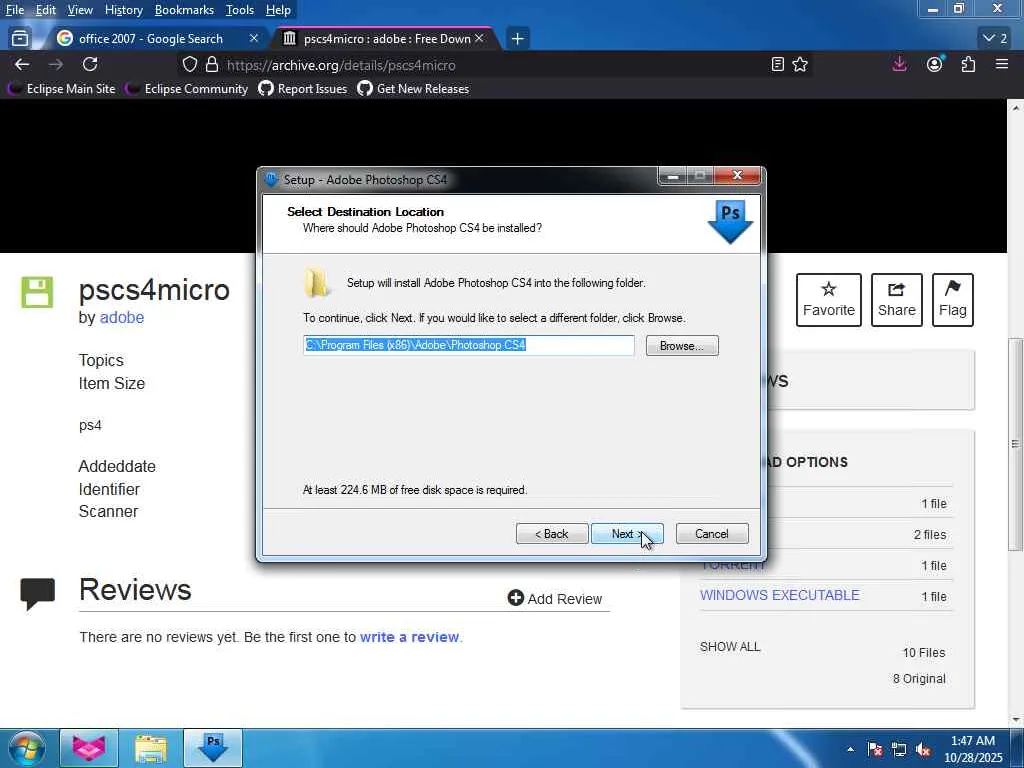Open Eclipse Community bookmark
Screen dimensions: 1024x768
pos(187,89)
